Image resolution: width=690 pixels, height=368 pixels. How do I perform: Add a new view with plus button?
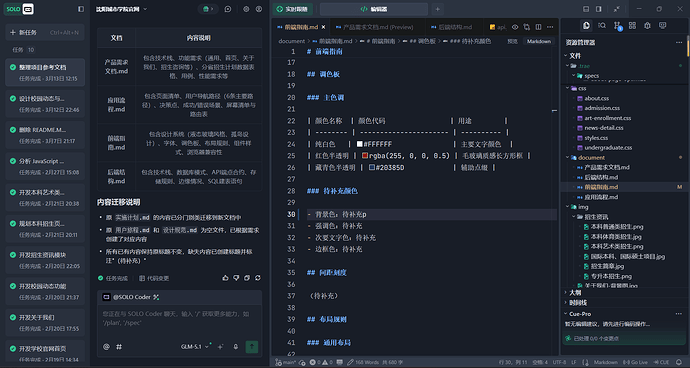(x=437, y=9)
